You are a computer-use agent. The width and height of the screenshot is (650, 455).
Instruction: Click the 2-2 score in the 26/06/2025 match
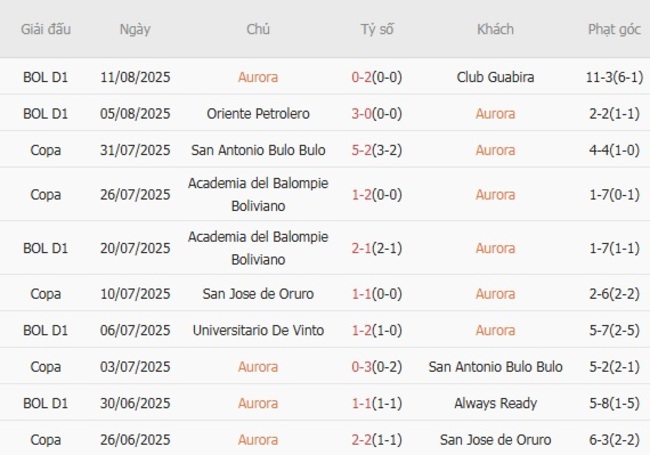click(363, 439)
